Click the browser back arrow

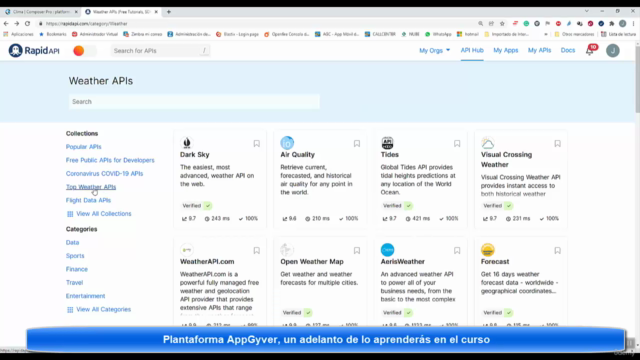coord(6,24)
